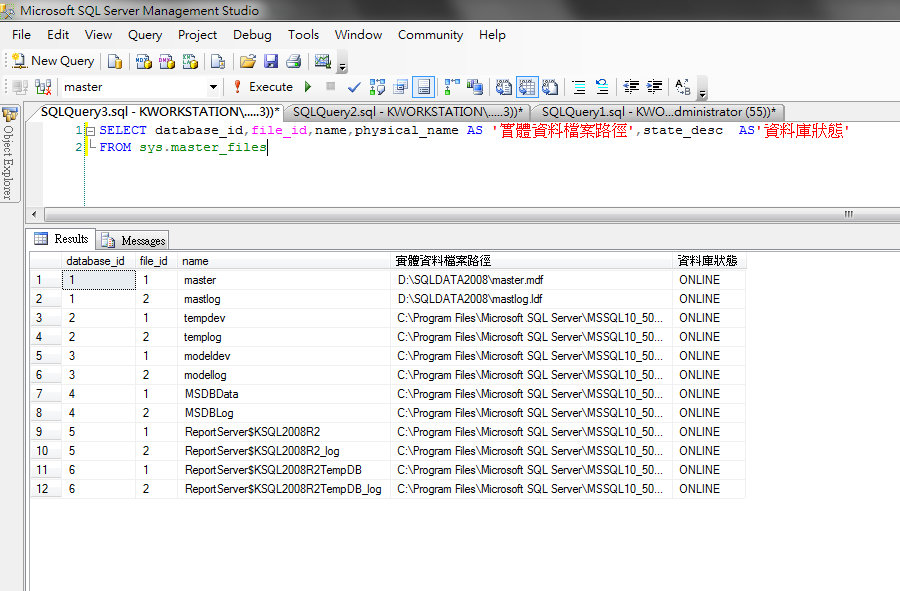Screen dimensions: 900x591
Task: Switch to SQLQuery3.sql tab
Action: pyautogui.click(x=160, y=112)
